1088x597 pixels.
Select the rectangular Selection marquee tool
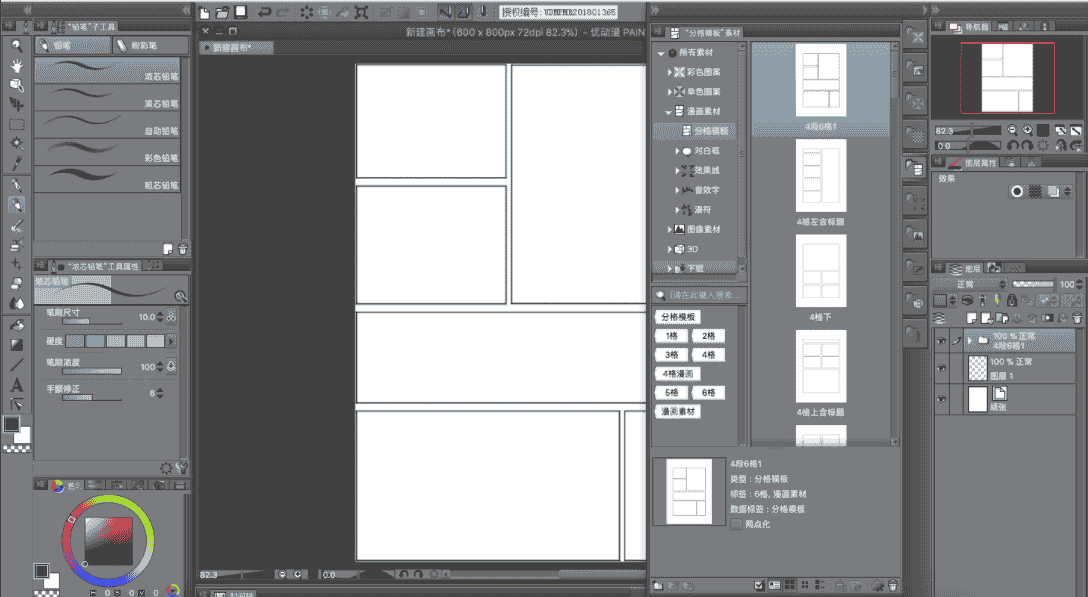17,124
